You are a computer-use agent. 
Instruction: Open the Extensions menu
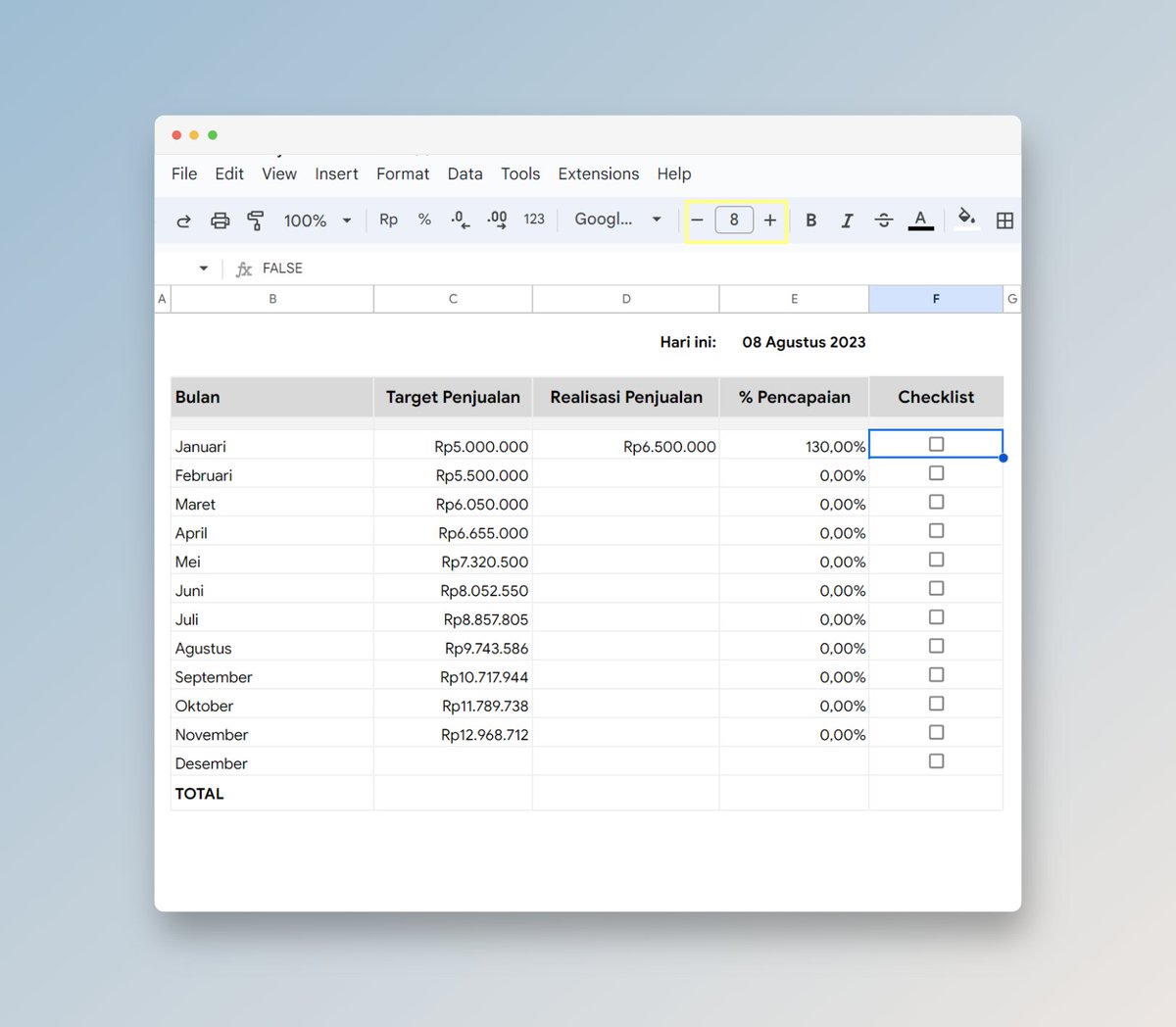coord(598,173)
